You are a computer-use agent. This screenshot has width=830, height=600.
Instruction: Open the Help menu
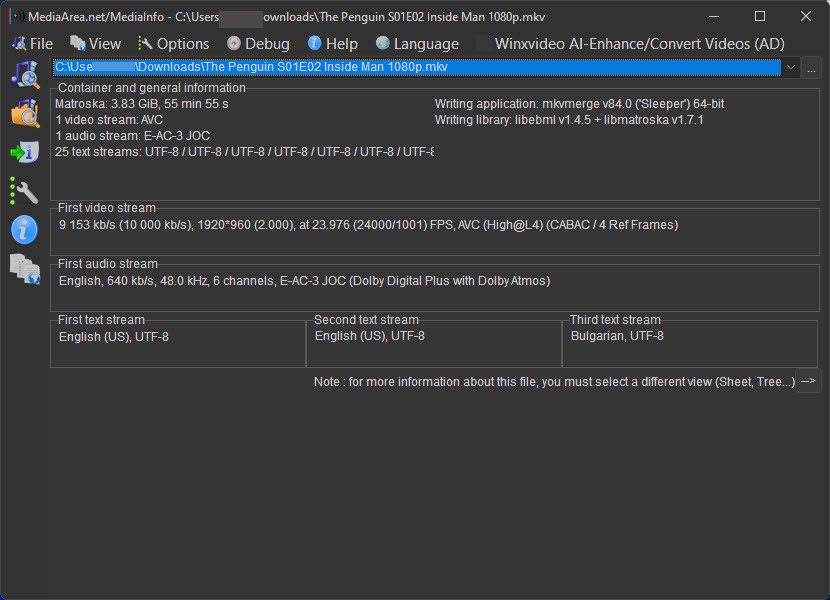pyautogui.click(x=332, y=44)
